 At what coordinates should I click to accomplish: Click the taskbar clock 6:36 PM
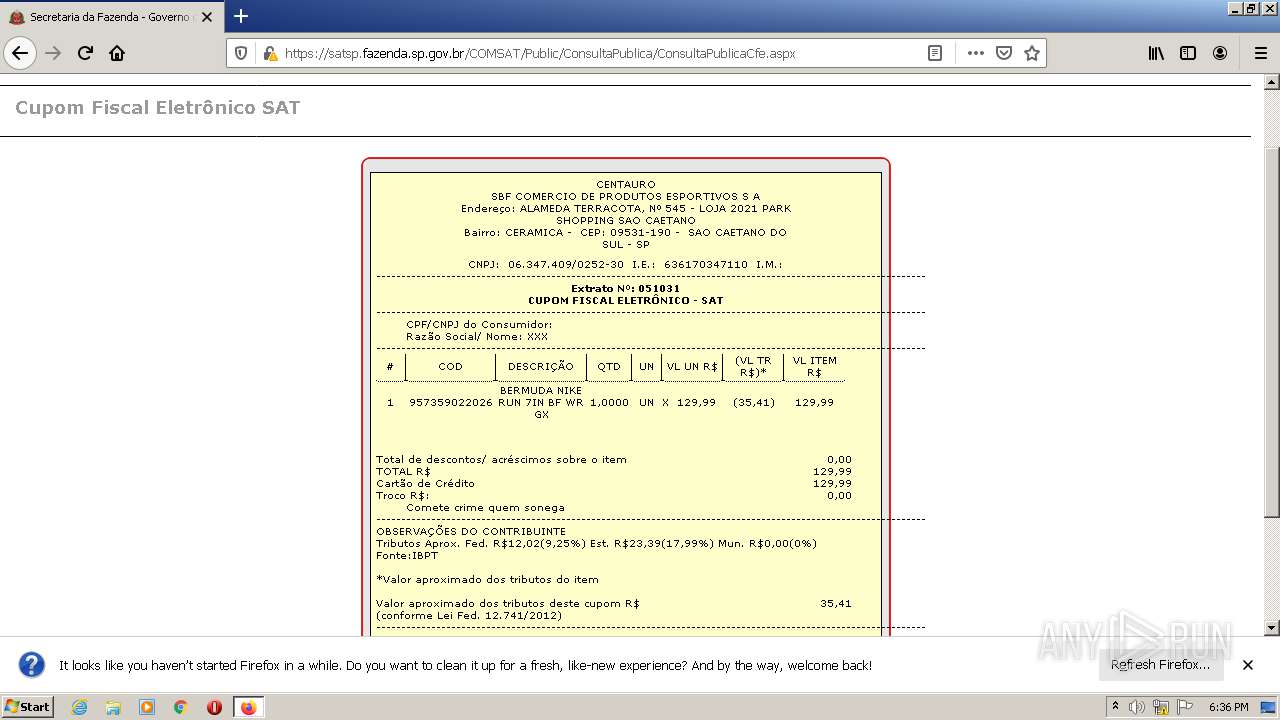1228,707
